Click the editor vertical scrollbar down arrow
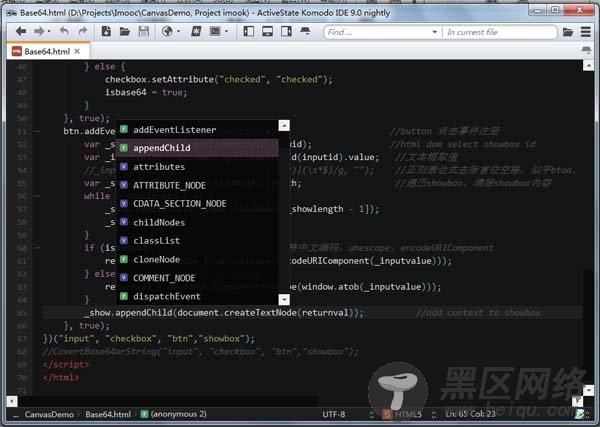This screenshot has width=600, height=427. point(588,390)
